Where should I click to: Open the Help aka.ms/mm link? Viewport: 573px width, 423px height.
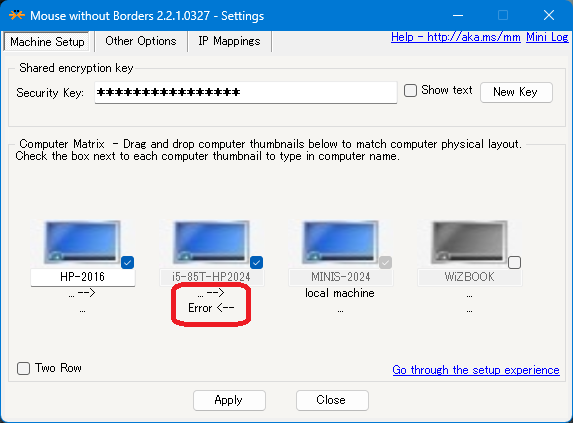point(455,37)
